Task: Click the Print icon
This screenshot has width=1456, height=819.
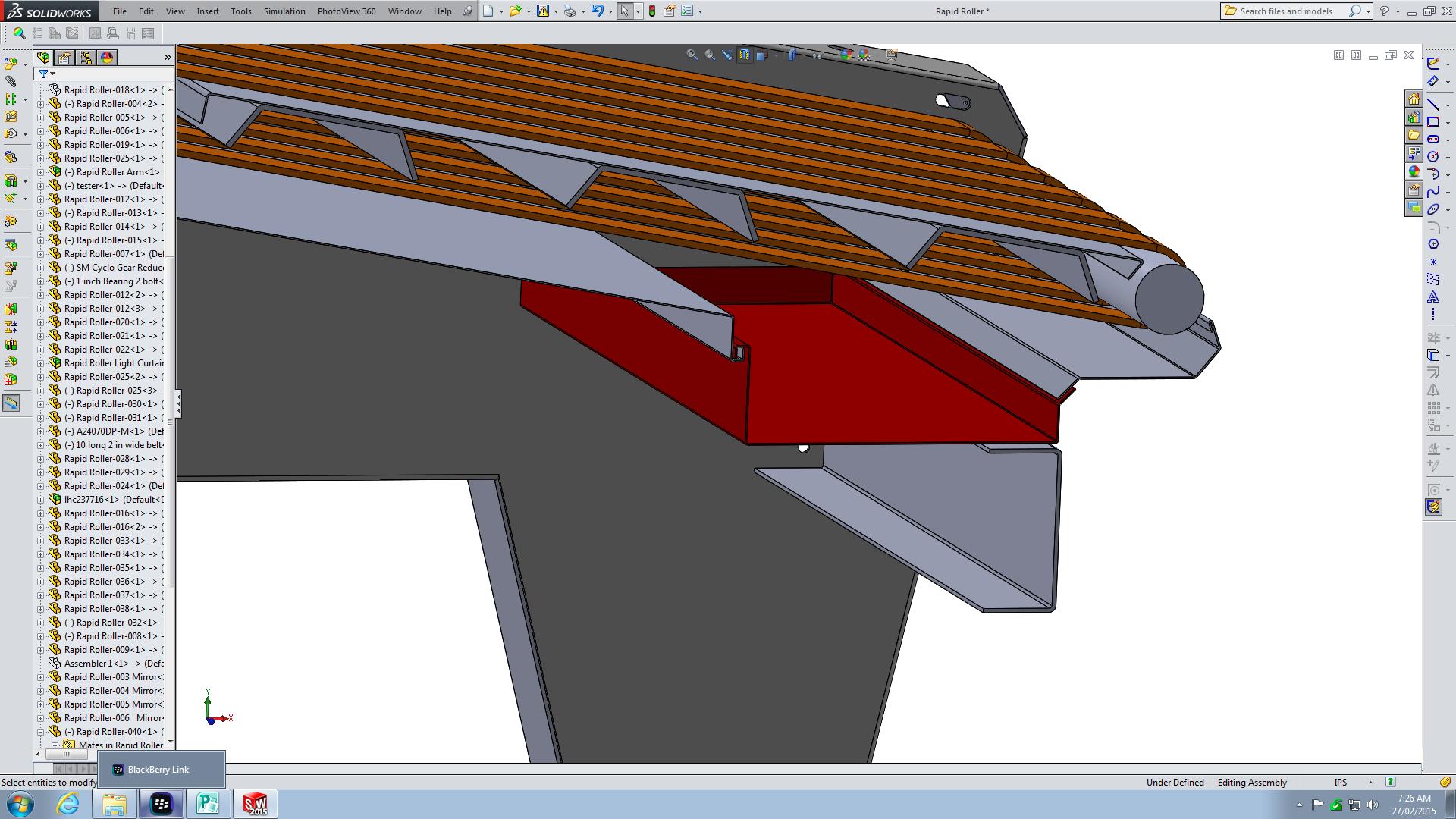Action: pyautogui.click(x=570, y=11)
